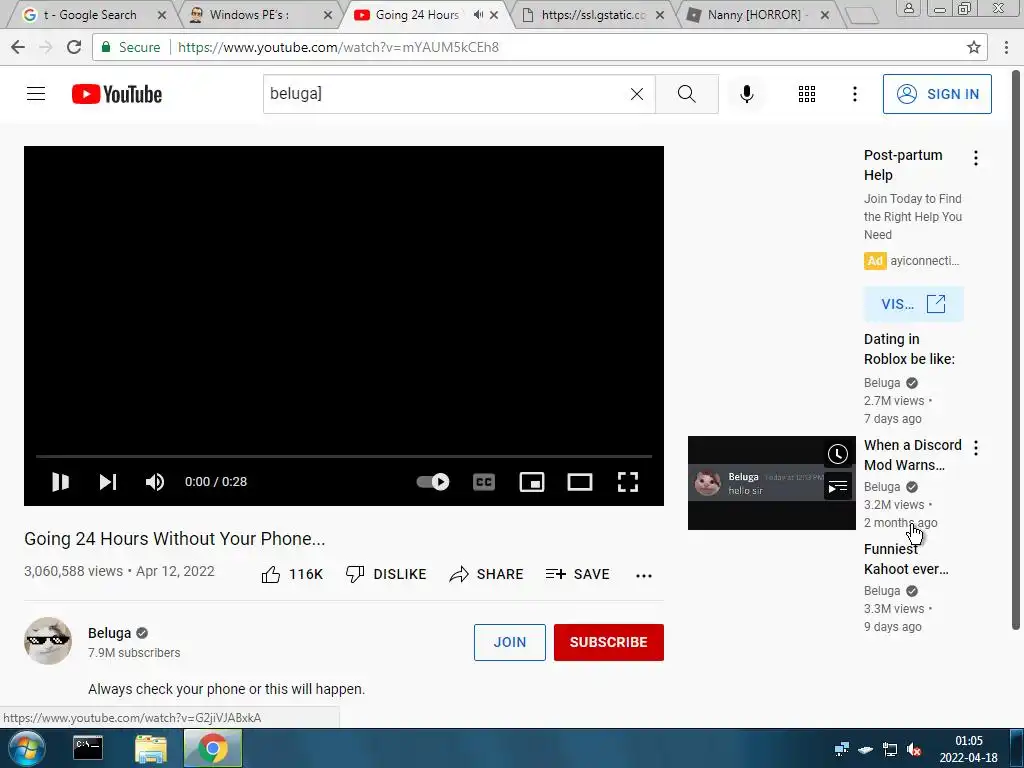Open the YouTube apps grid
Screen dimensions: 1024x768
(807, 94)
